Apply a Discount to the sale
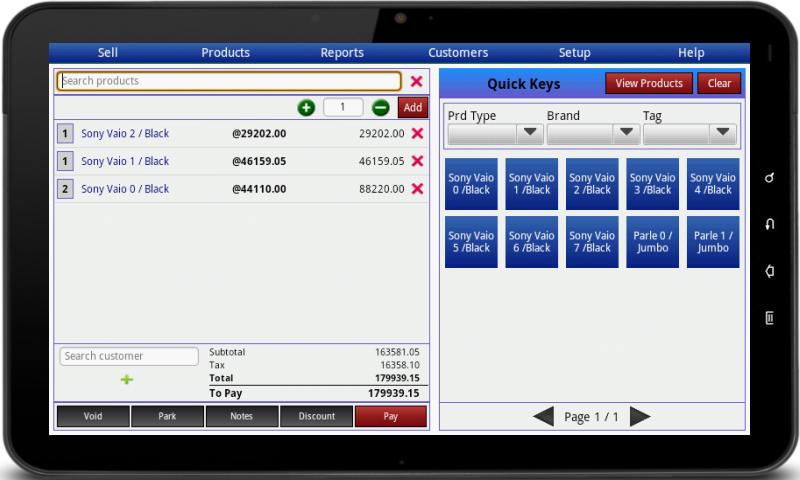Image resolution: width=800 pixels, height=480 pixels. [316, 416]
